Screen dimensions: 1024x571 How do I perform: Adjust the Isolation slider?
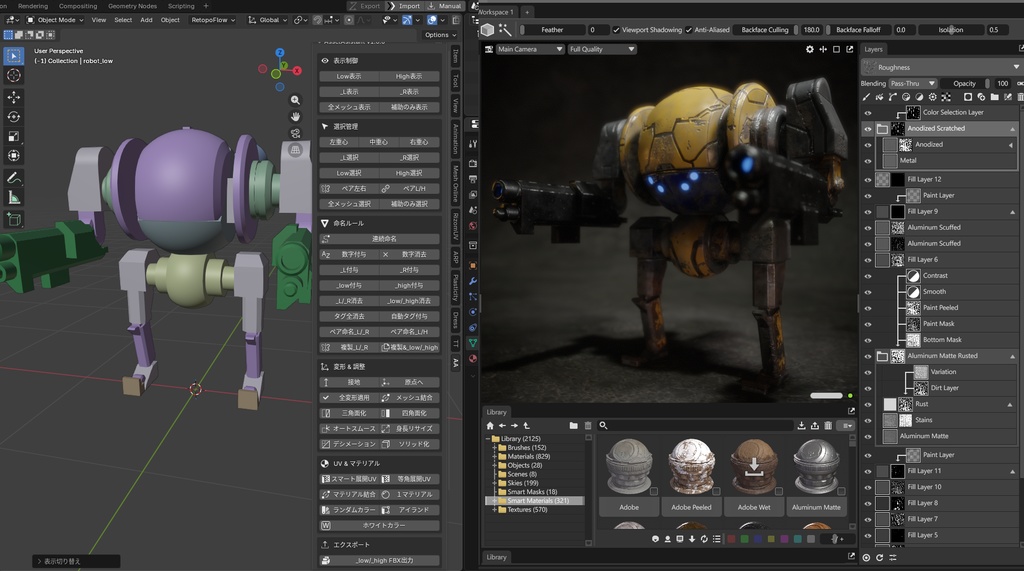coord(951,29)
